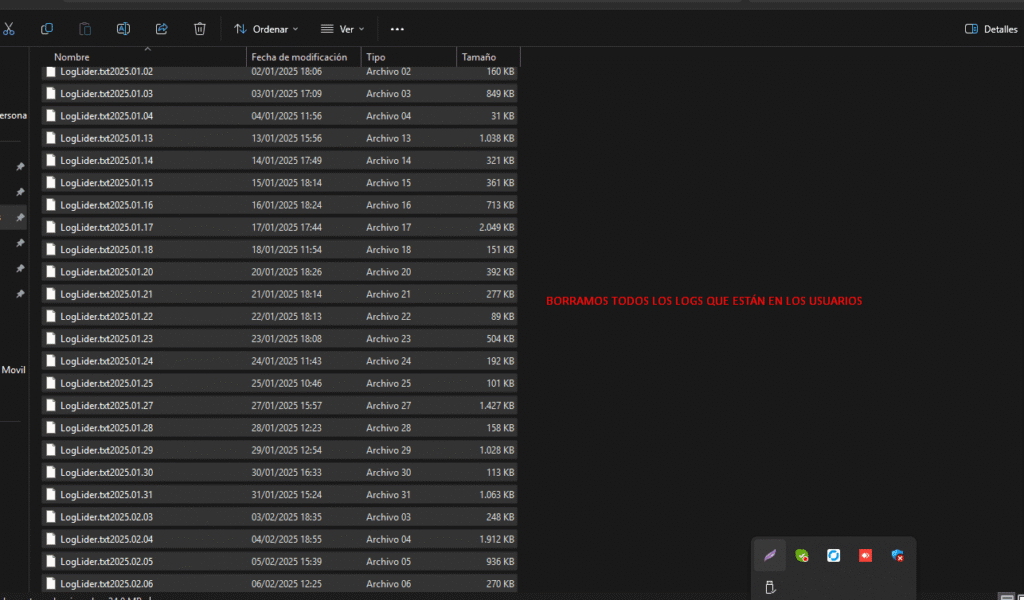This screenshot has width=1024, height=600.
Task: Click the blue circular sync tray icon
Action: pos(833,555)
